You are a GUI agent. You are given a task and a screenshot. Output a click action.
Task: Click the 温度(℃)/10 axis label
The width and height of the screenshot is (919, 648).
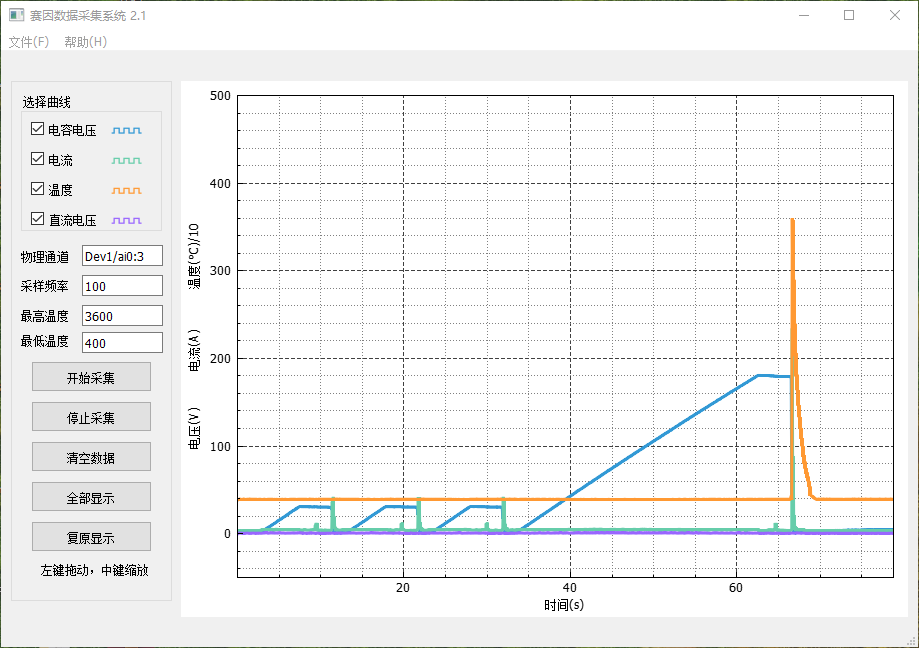click(193, 255)
